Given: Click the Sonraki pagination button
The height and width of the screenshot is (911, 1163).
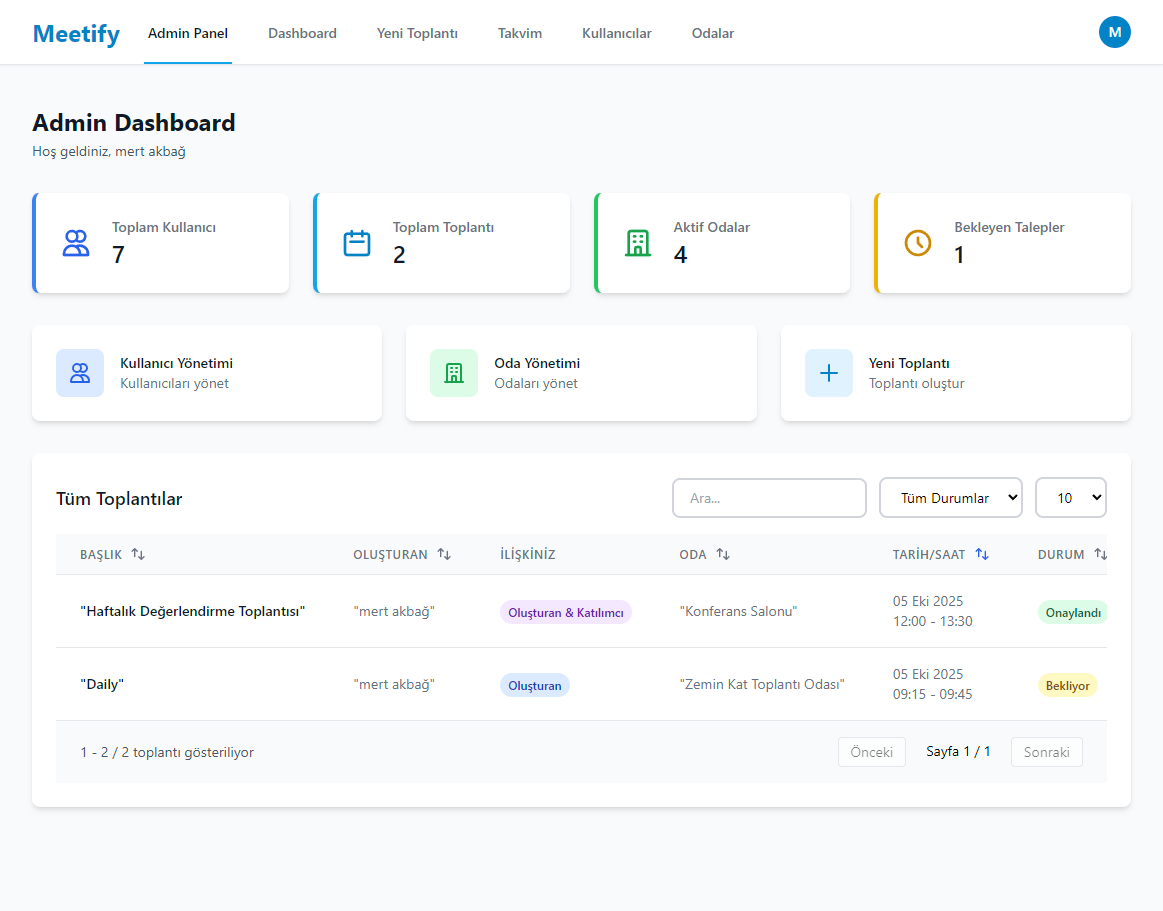Looking at the screenshot, I should (1046, 751).
